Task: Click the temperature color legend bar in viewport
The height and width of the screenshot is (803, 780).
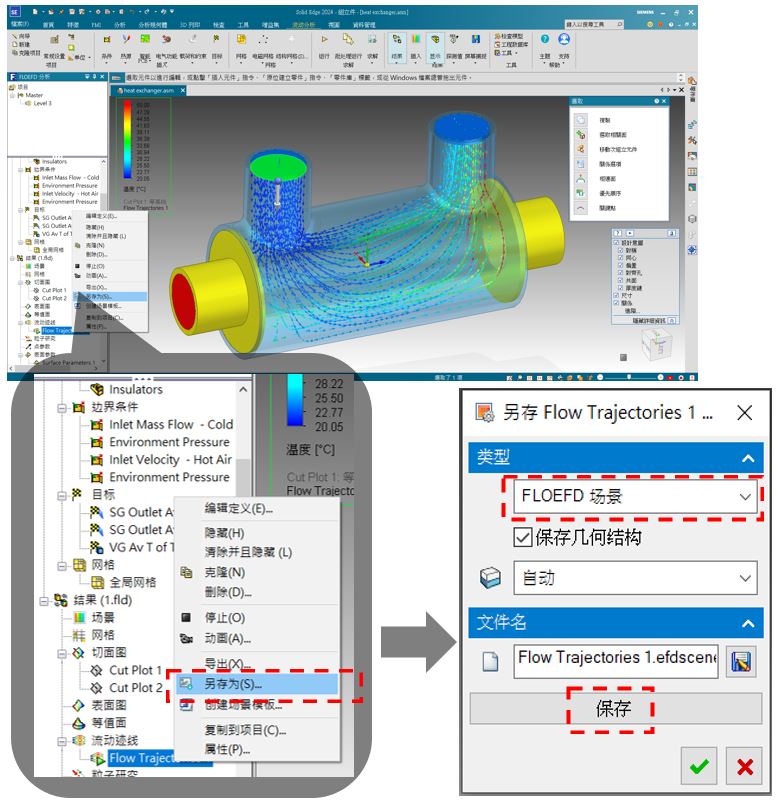Action: click(x=127, y=140)
